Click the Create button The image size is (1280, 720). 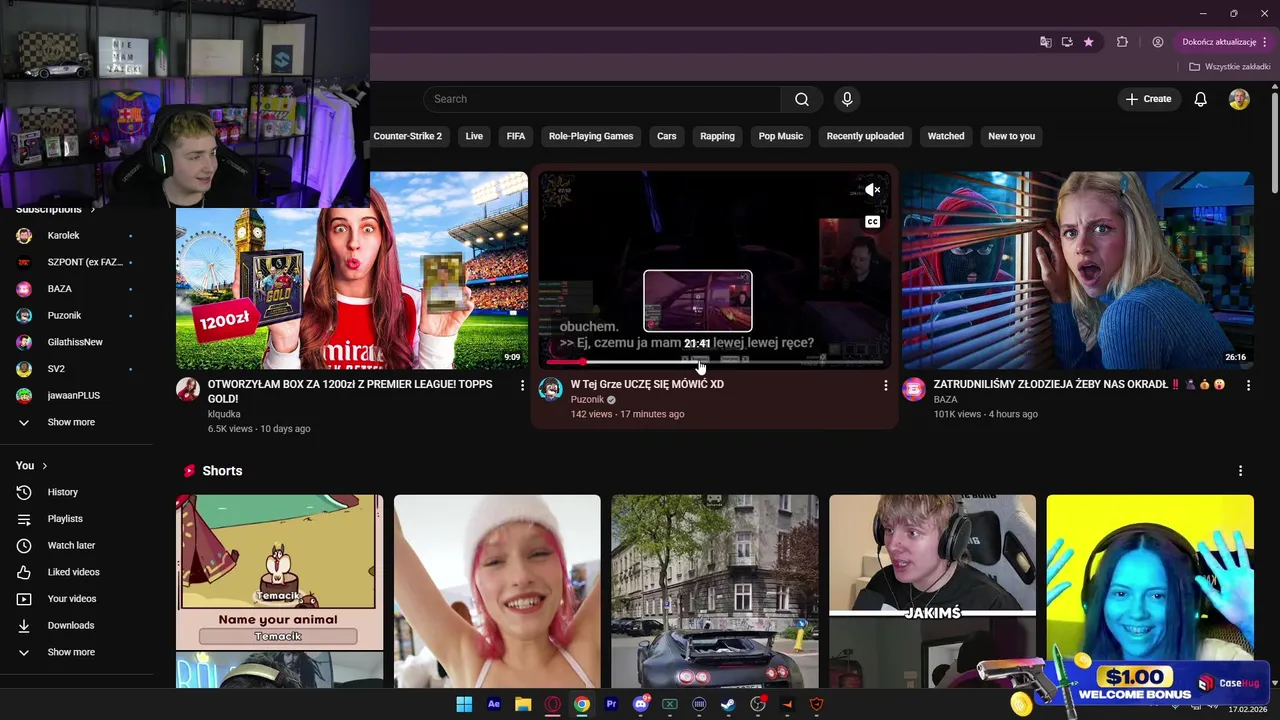pos(1148,99)
